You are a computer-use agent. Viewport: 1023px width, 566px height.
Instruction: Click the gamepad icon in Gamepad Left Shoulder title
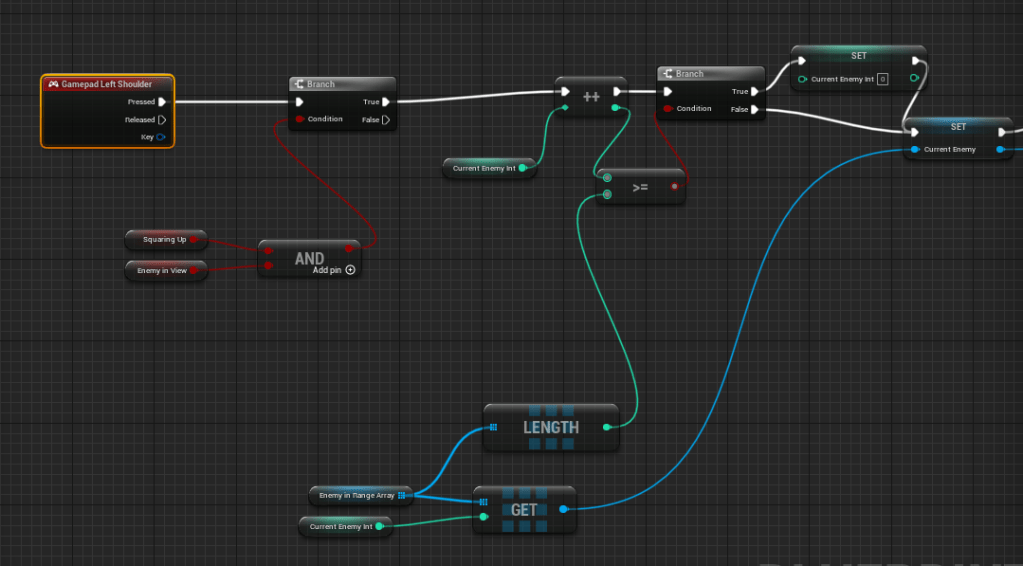click(53, 84)
